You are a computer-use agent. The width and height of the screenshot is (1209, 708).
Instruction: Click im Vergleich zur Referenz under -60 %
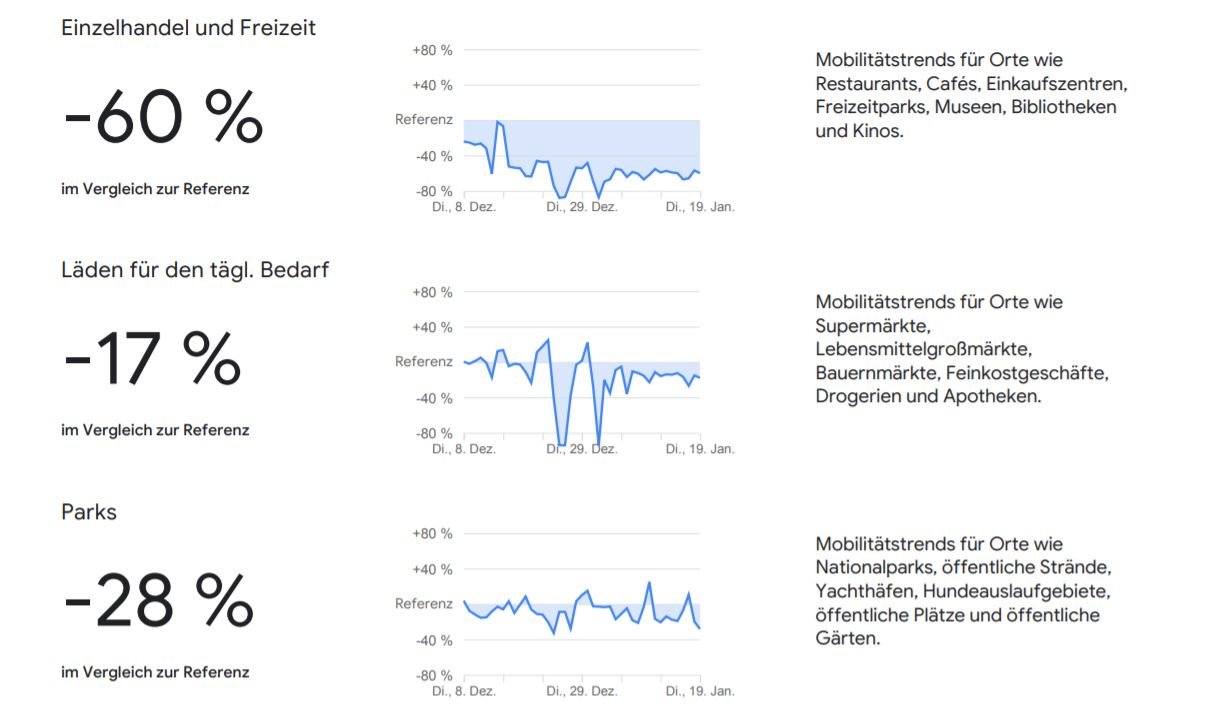[155, 189]
